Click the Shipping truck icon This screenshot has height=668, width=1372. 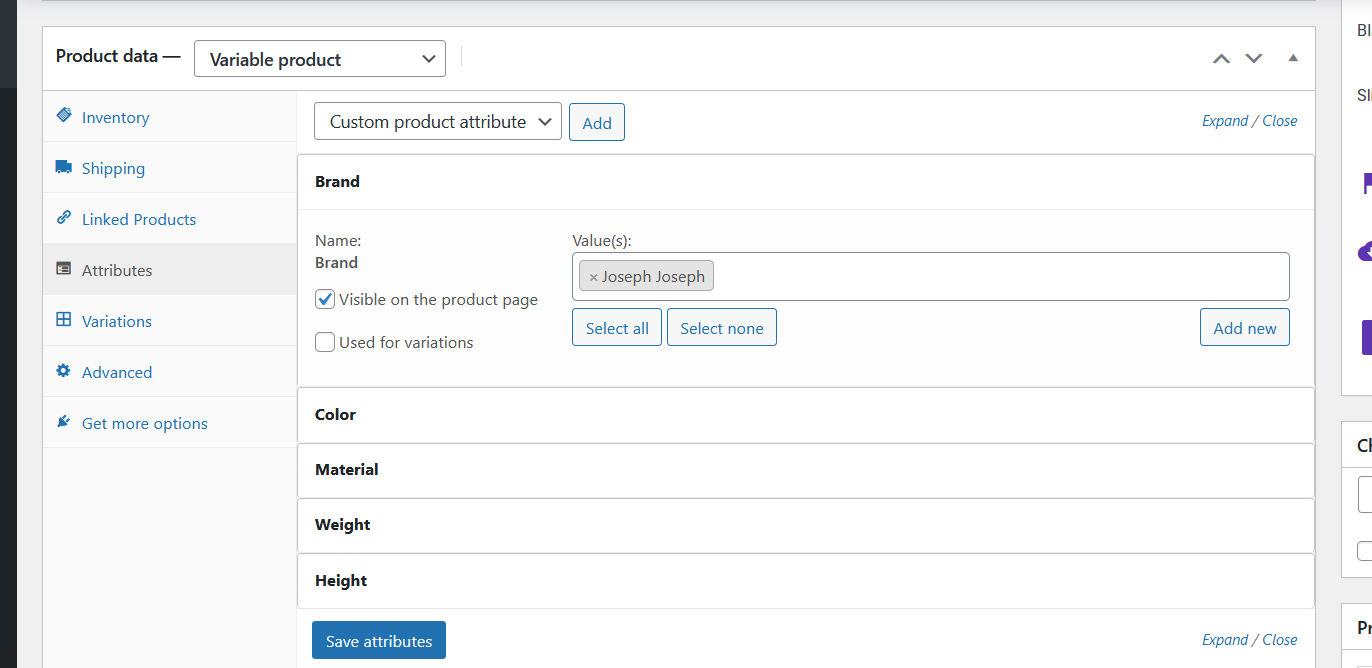[64, 167]
